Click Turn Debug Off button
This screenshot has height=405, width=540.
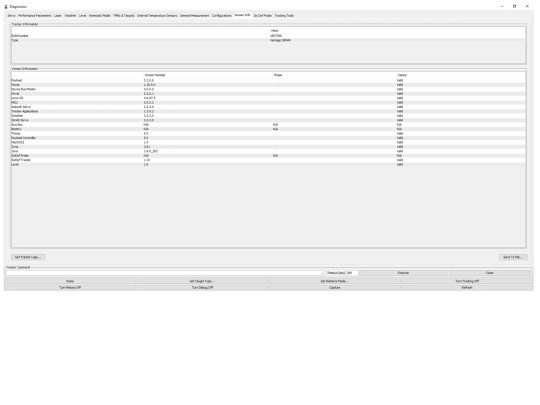pyautogui.click(x=202, y=288)
